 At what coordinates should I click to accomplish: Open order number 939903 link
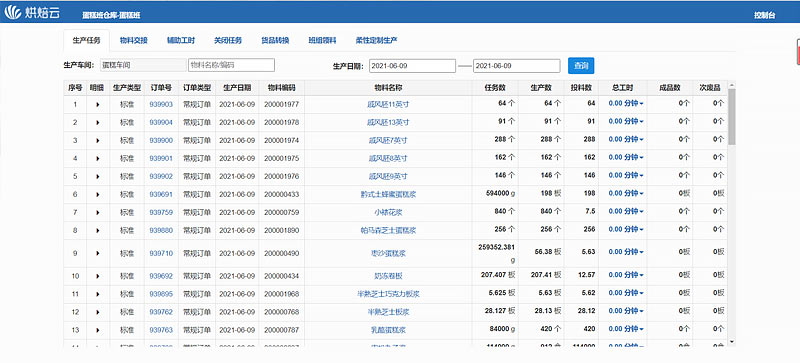[x=161, y=104]
